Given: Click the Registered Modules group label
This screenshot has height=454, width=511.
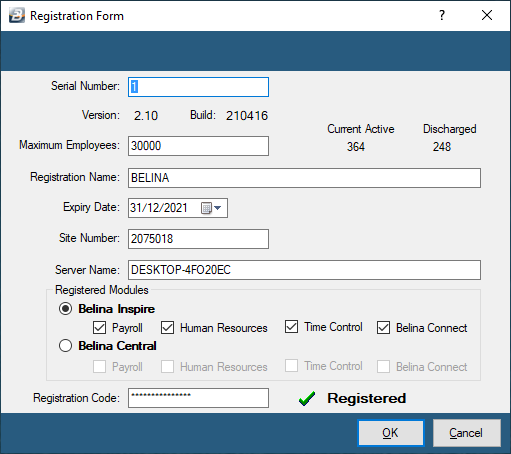Looking at the screenshot, I should pyautogui.click(x=102, y=290).
